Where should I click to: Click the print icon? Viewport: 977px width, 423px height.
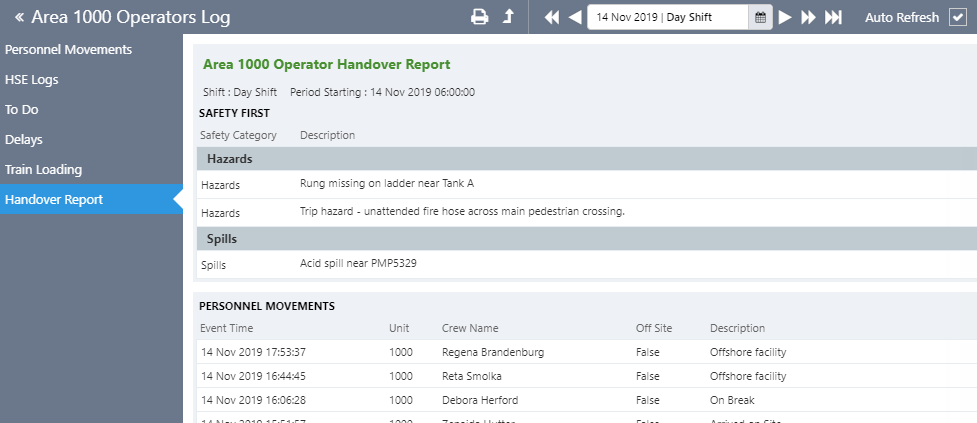tap(480, 17)
